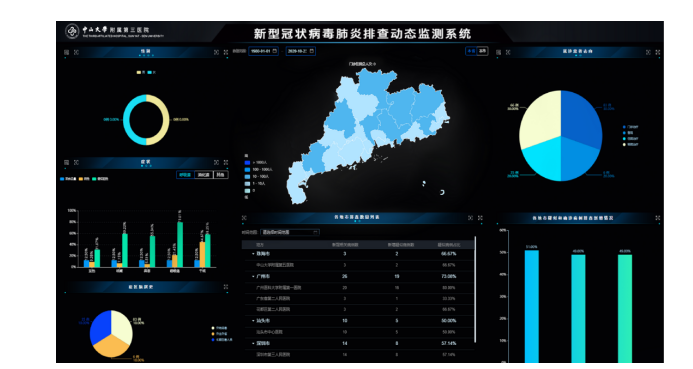Maximize city bar chart panel
Screen dimensions: 693x369
(658, 218)
